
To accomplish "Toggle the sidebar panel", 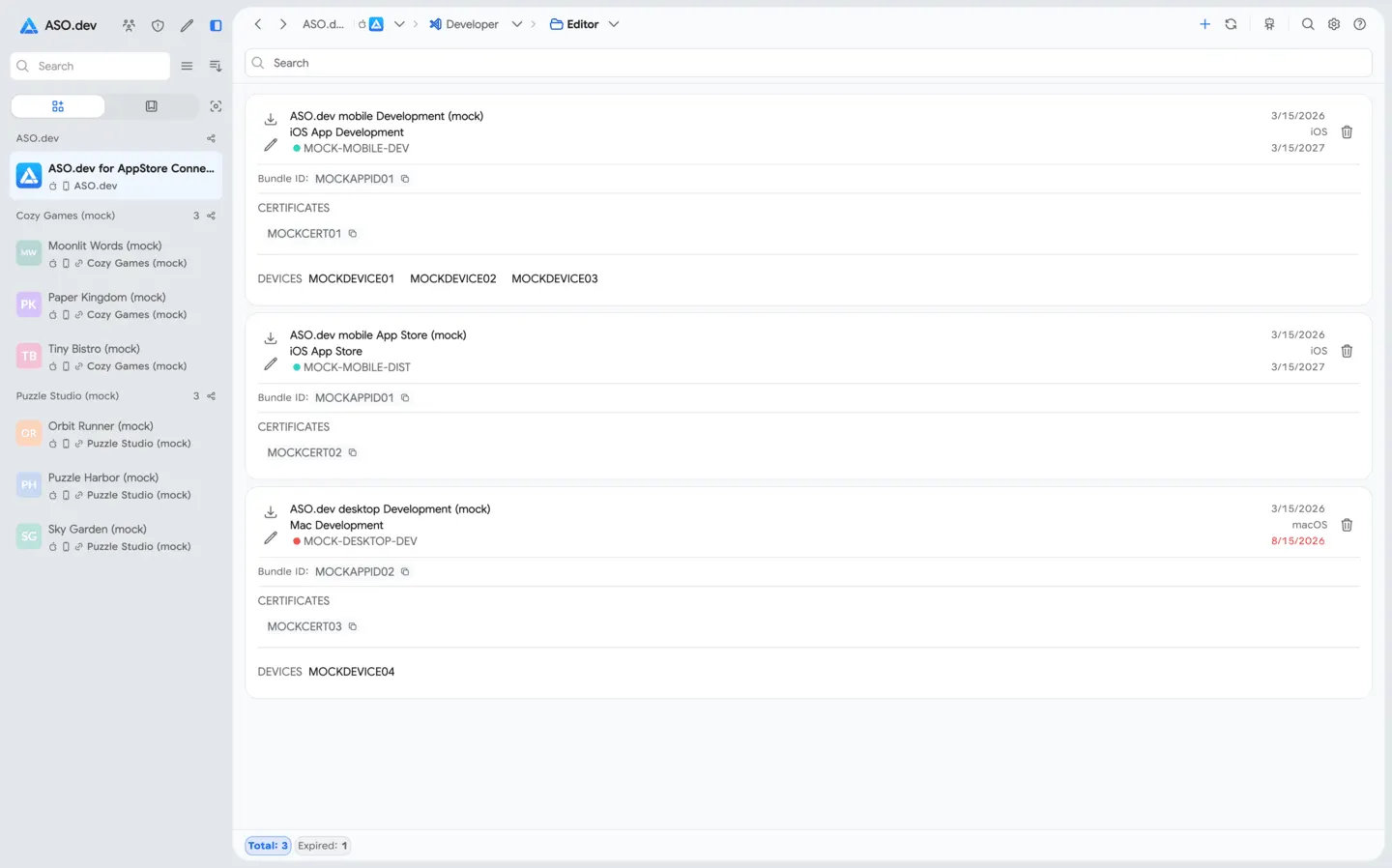I will [216, 26].
